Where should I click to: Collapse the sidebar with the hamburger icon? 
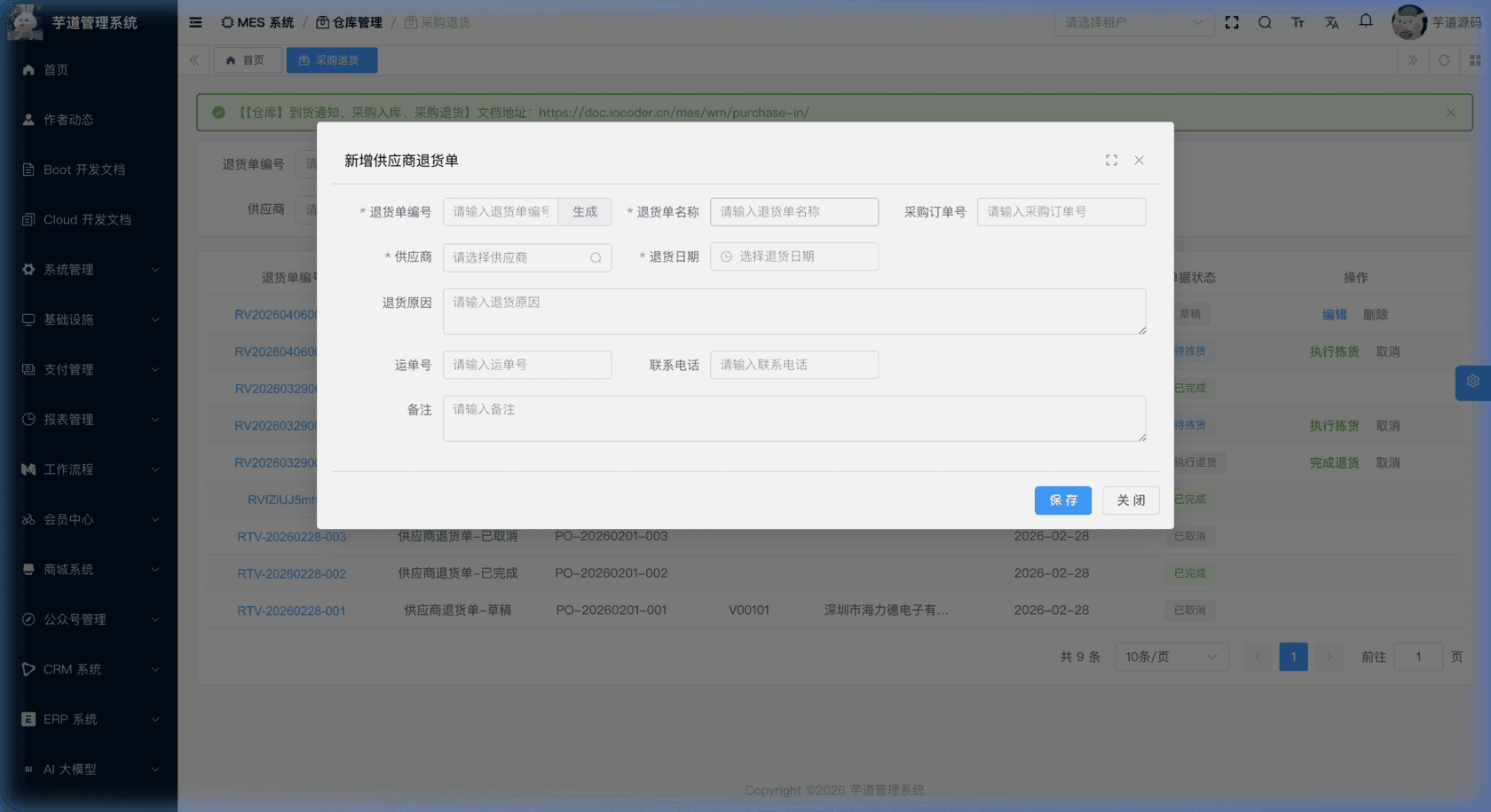[x=195, y=22]
